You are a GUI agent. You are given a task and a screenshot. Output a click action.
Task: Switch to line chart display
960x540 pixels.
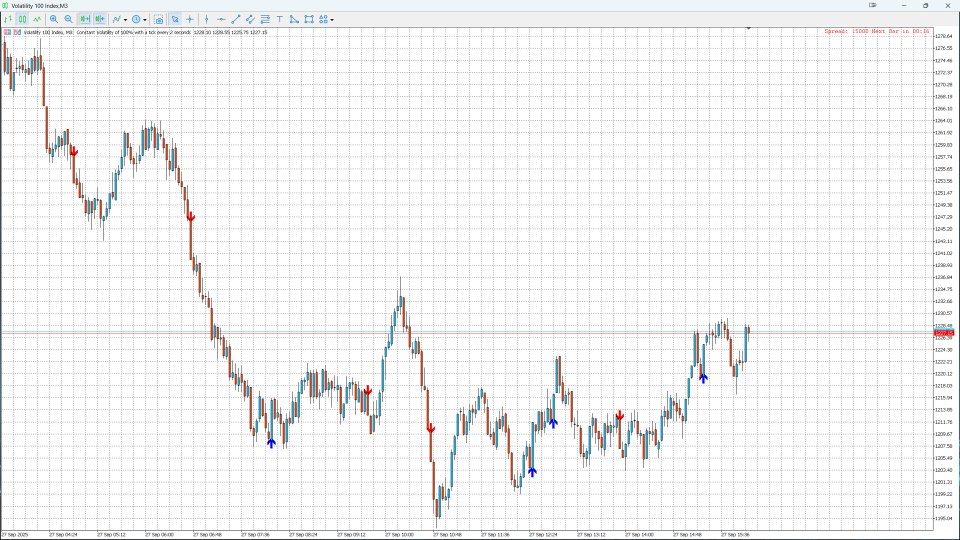[x=37, y=20]
